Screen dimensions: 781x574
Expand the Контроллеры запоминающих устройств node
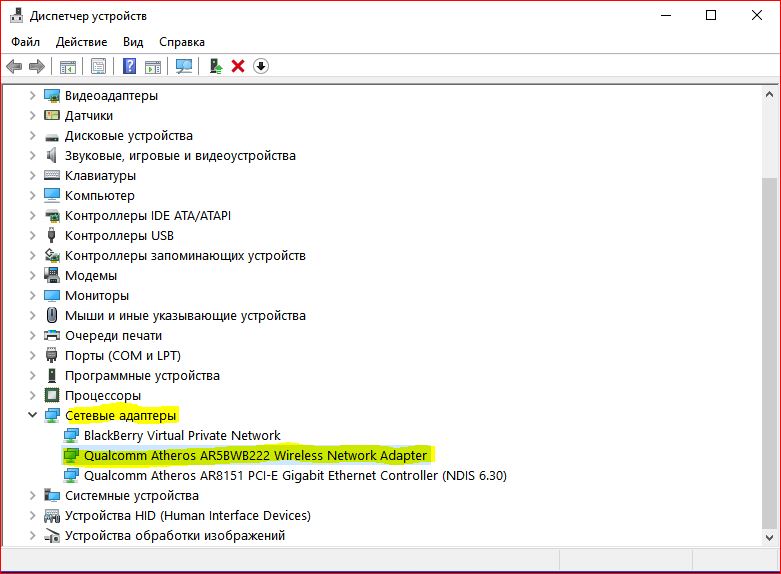click(x=32, y=255)
